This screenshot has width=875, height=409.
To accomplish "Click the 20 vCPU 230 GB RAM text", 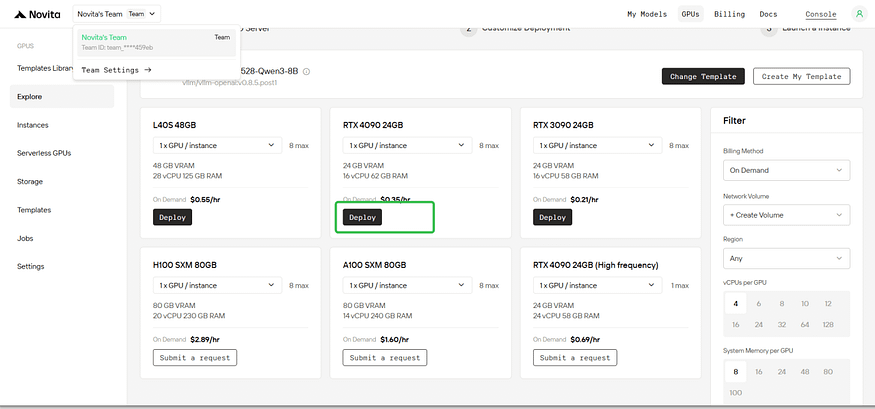I will 189,316.
